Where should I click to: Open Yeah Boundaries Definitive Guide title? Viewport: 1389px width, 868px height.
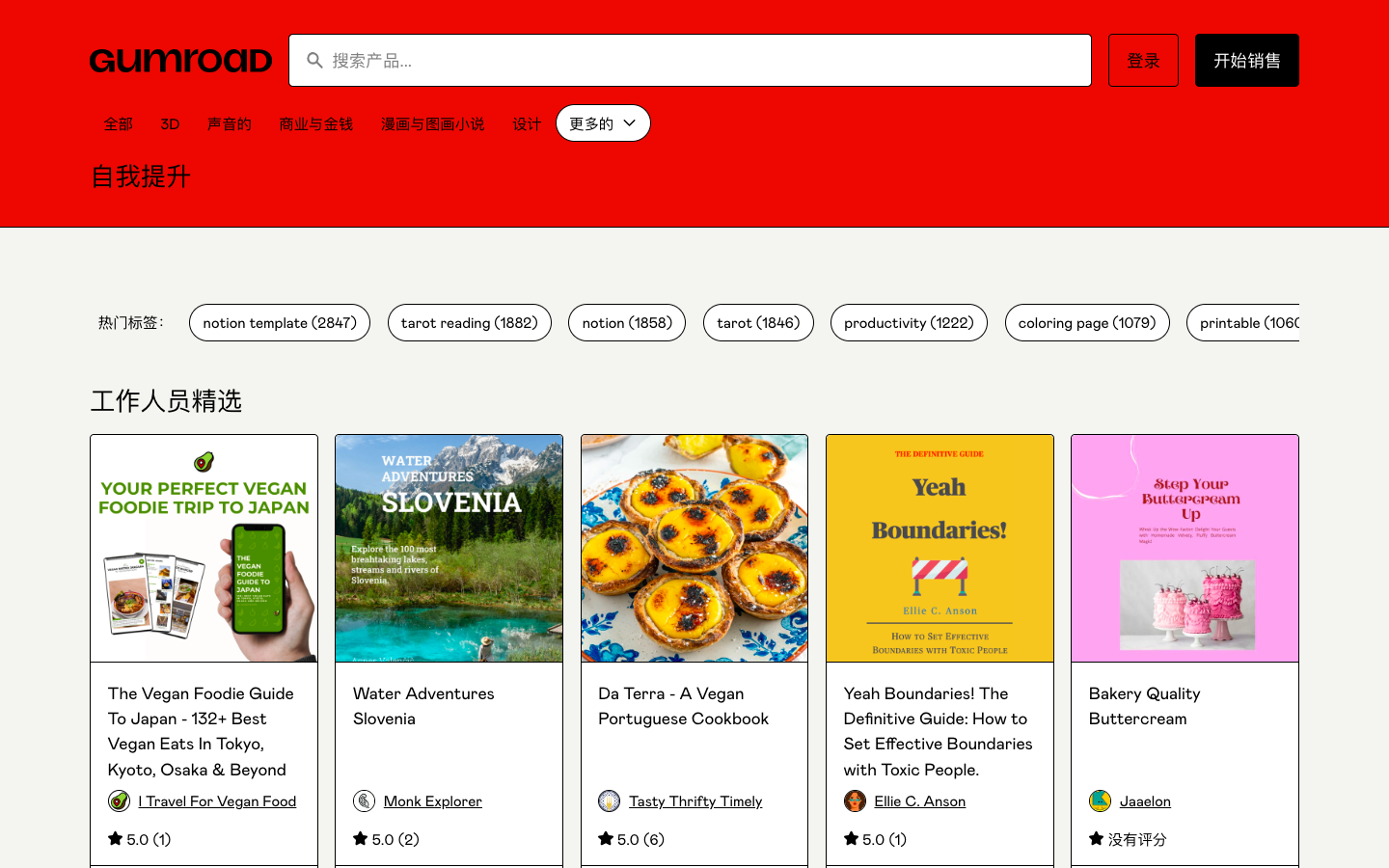938,731
